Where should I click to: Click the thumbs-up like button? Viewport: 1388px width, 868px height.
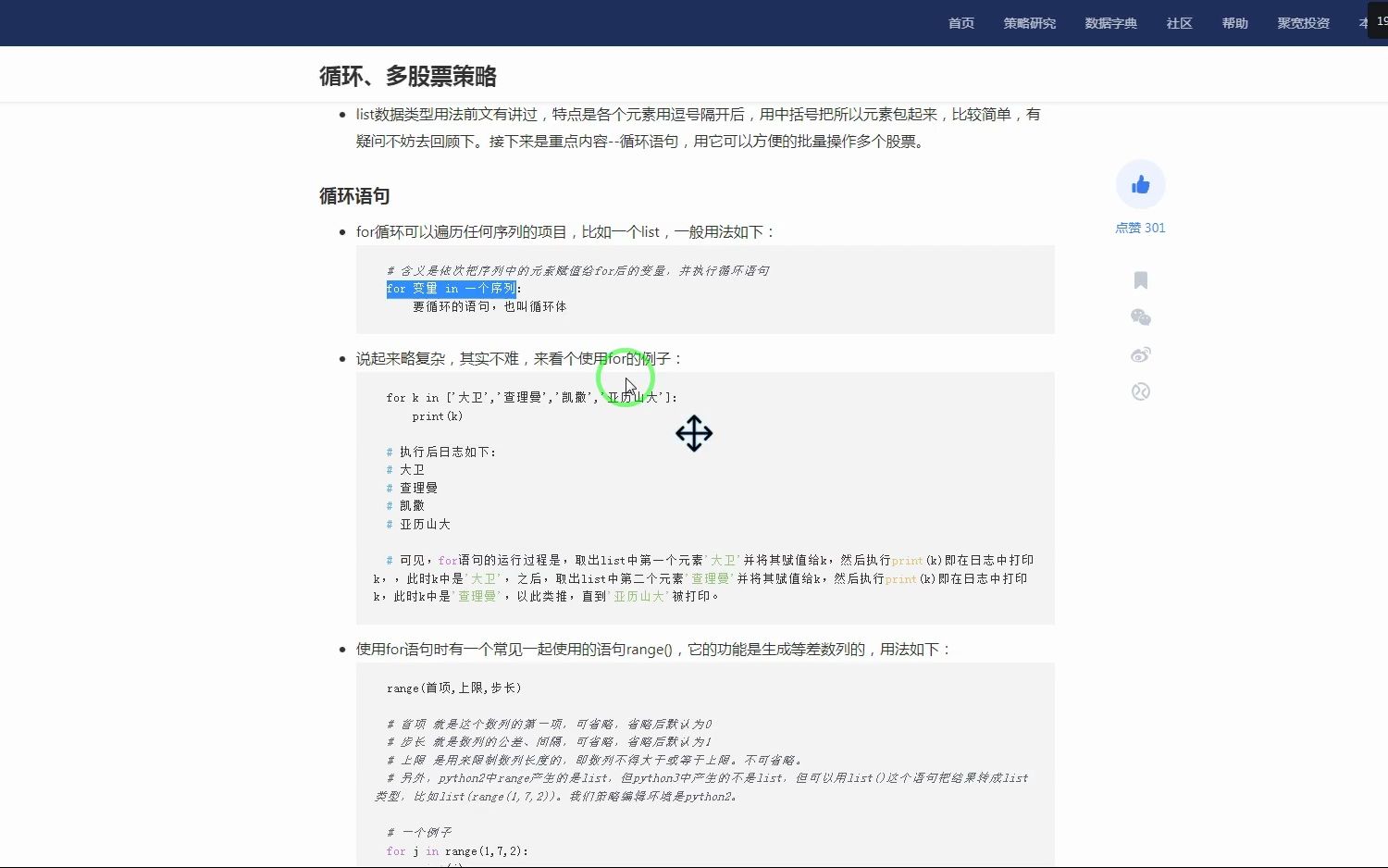click(1140, 185)
